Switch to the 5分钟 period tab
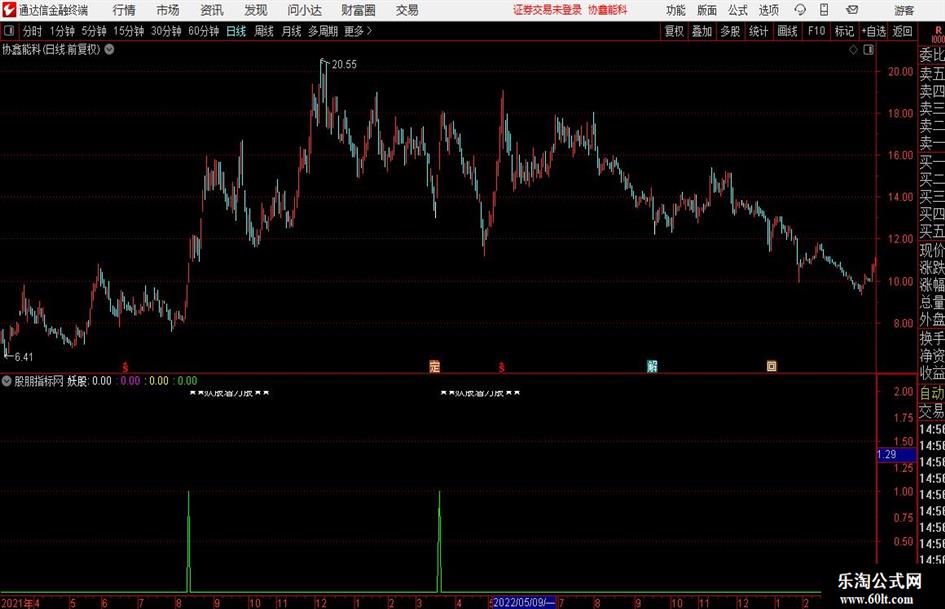This screenshot has width=945, height=609. click(94, 31)
